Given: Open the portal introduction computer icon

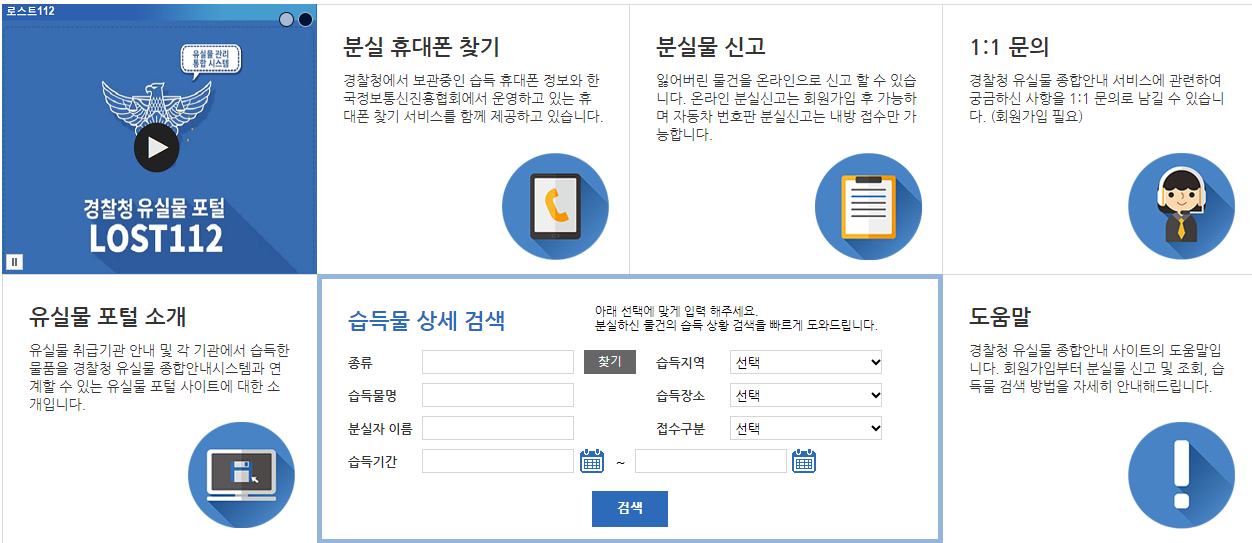Looking at the screenshot, I should pos(241,475).
